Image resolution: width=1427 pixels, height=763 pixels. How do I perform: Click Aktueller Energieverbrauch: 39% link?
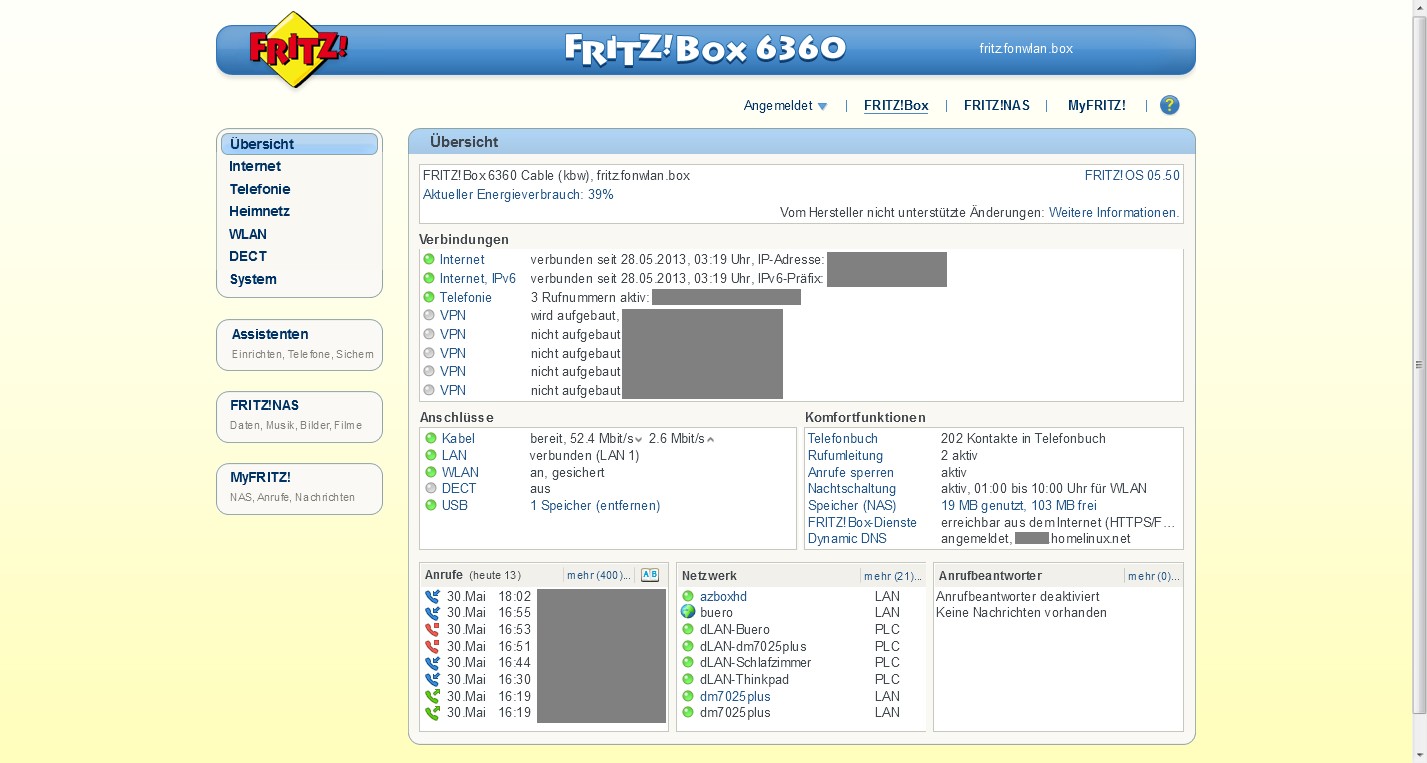518,194
